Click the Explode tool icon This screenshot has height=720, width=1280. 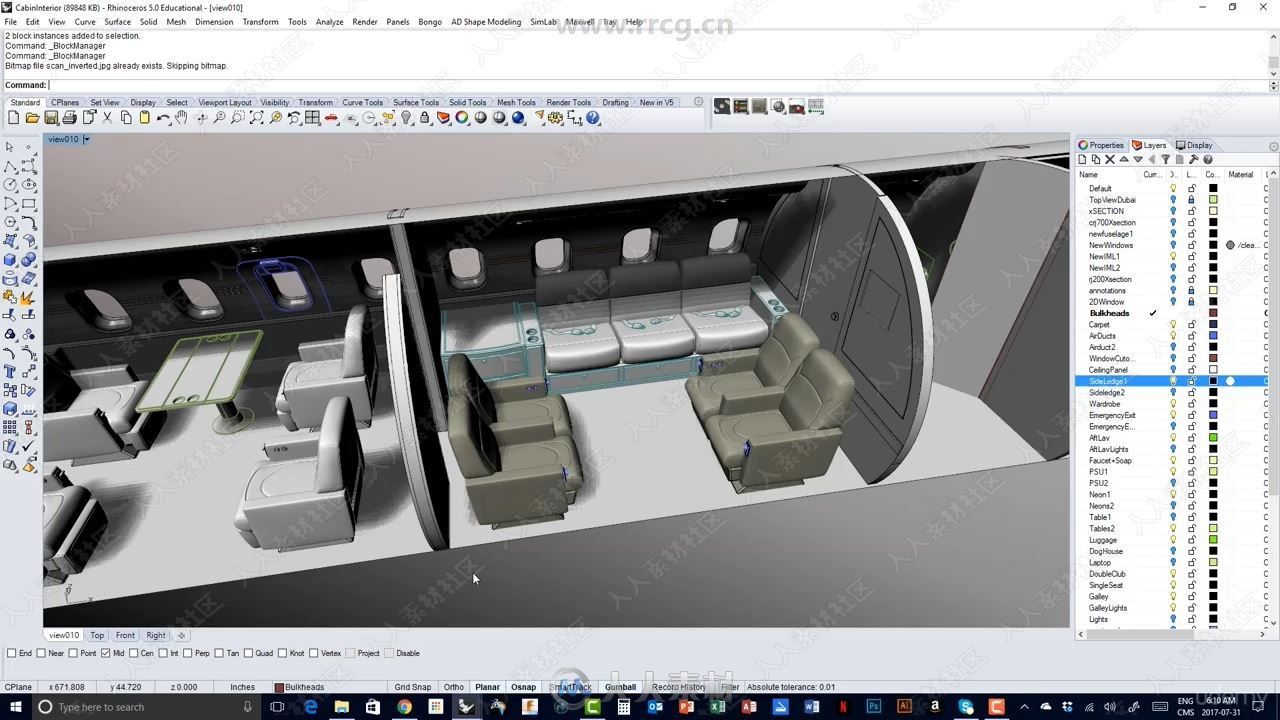pos(29,297)
